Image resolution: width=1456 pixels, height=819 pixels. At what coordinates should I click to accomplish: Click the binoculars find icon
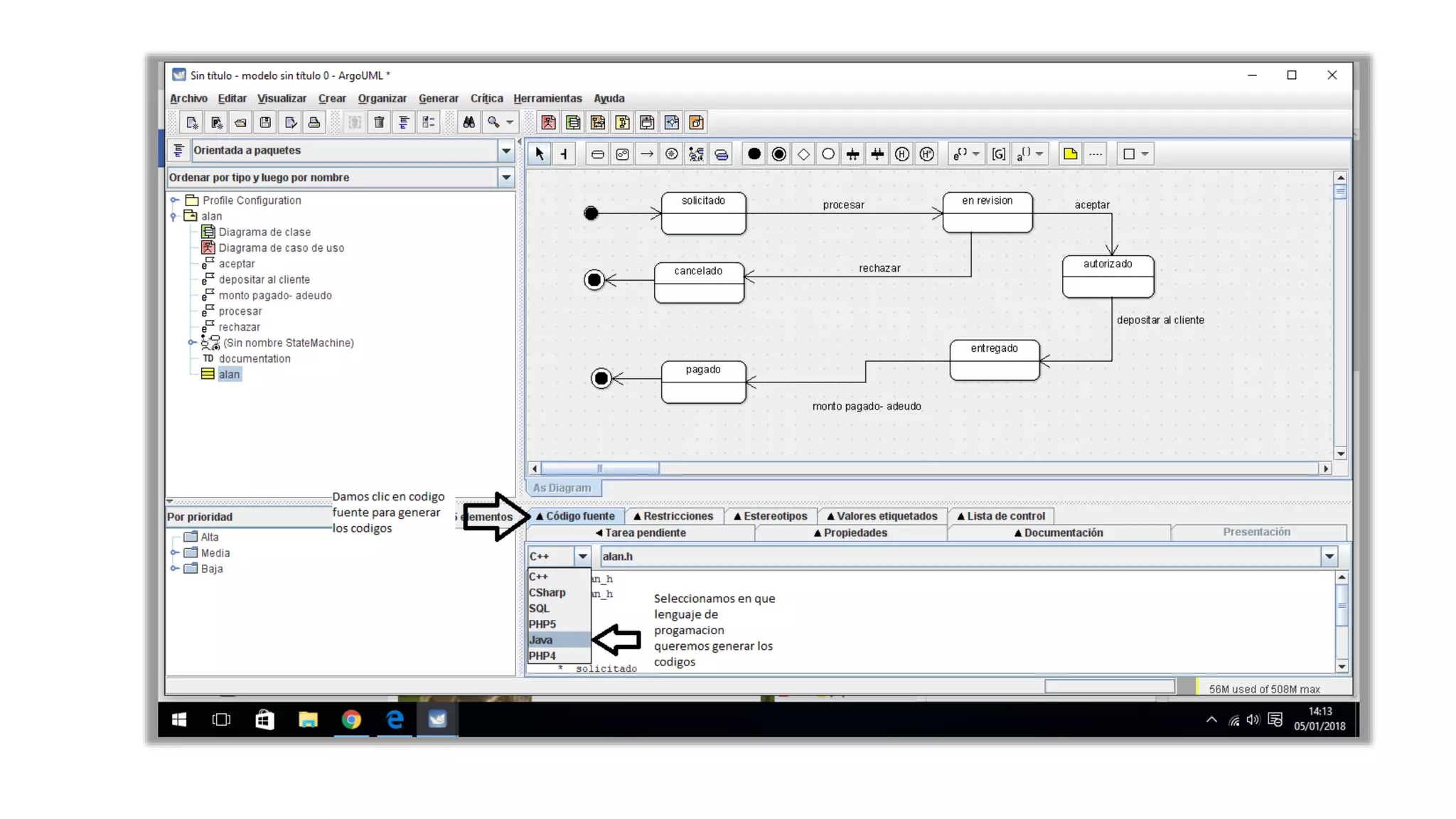click(x=469, y=122)
